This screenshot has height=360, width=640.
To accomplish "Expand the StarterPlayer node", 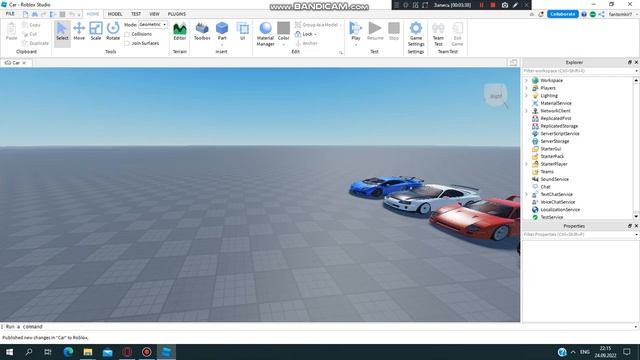I will pyautogui.click(x=527, y=164).
